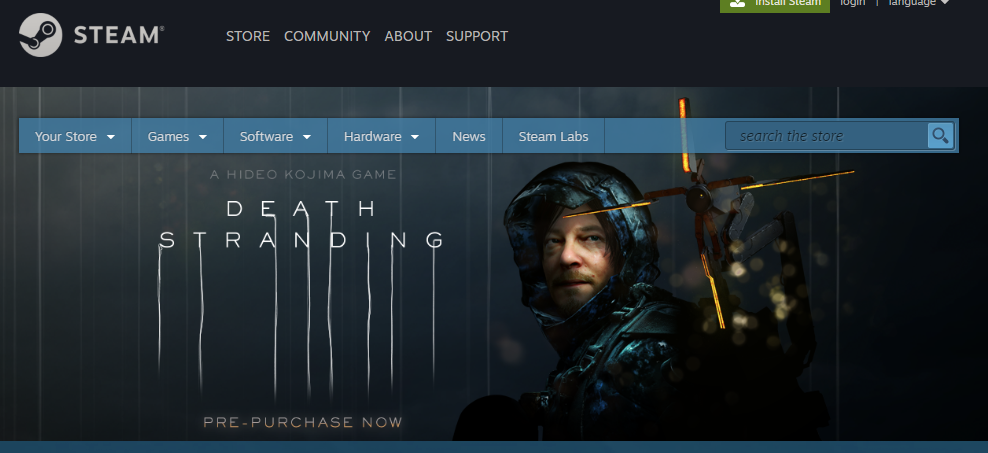Open Steam Labs from the store bar
Viewport: 988px width, 453px height.
pyautogui.click(x=553, y=137)
